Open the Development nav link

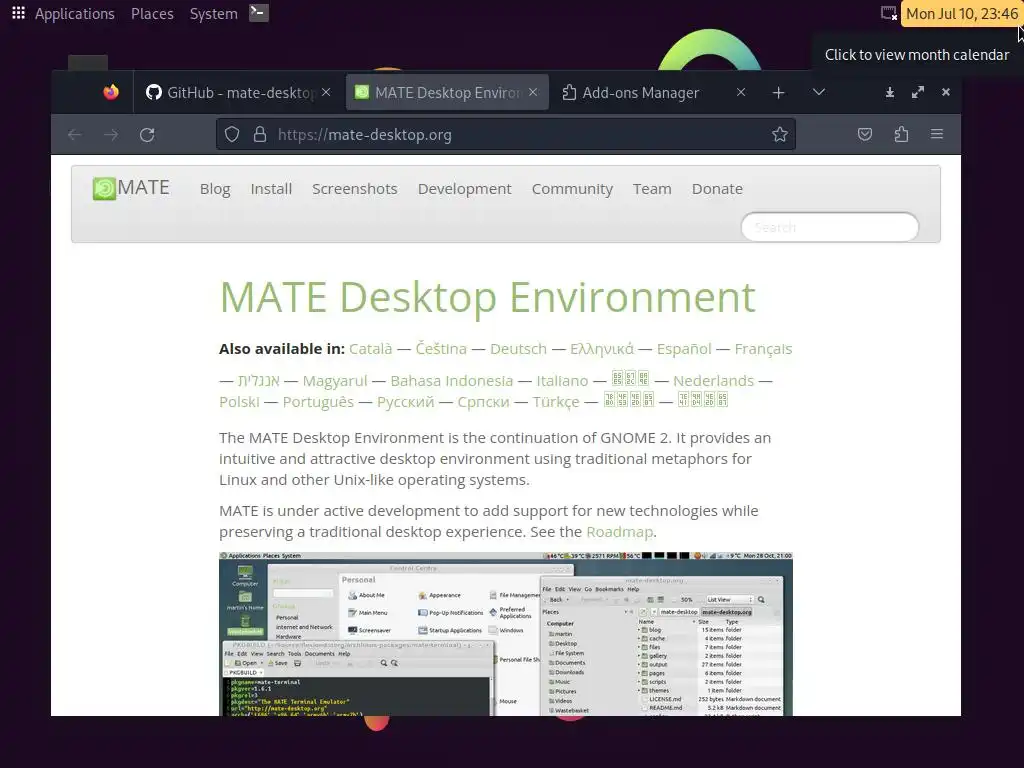tap(464, 189)
